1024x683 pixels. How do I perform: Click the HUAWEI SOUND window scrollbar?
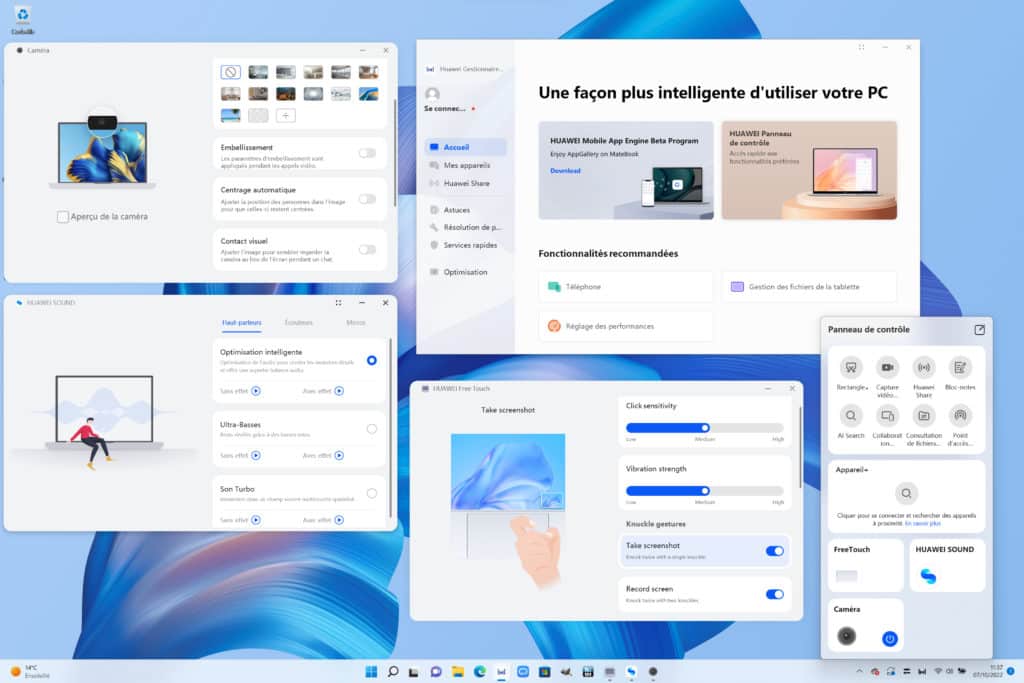point(391,428)
